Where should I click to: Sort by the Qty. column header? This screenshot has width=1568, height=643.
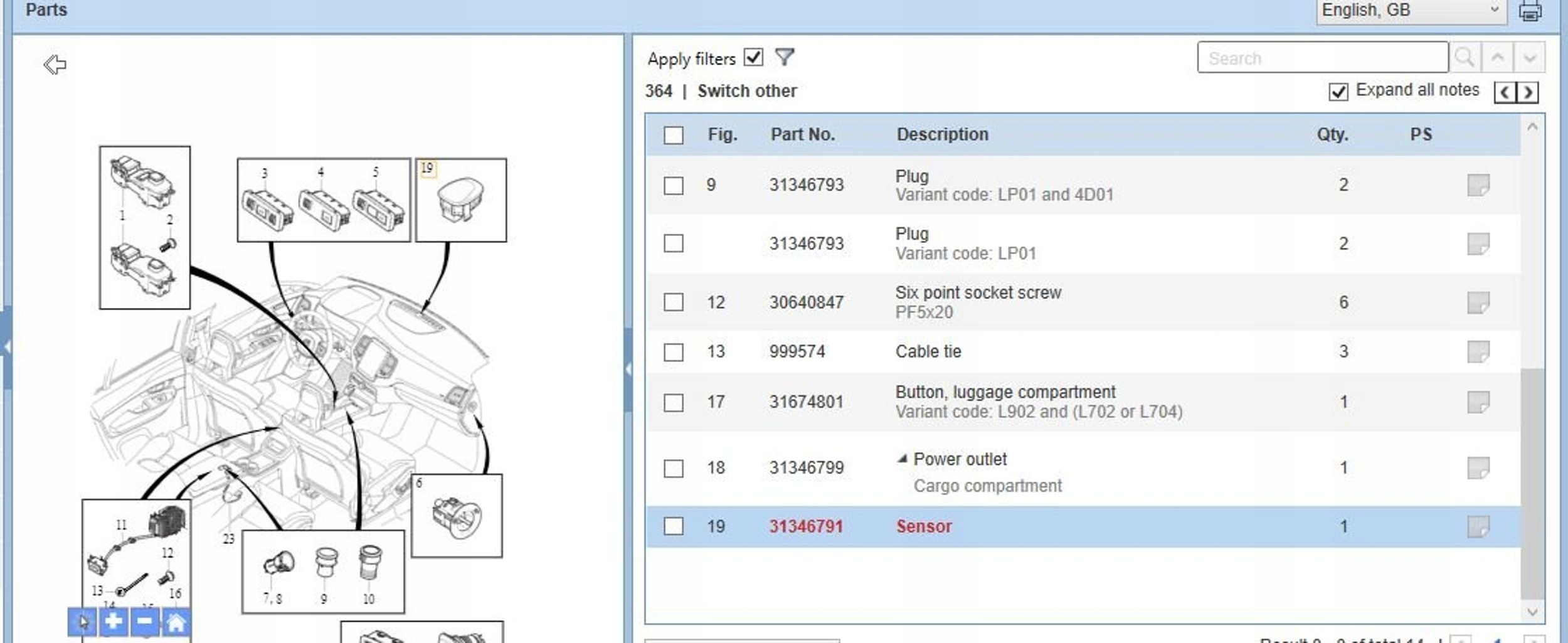click(x=1332, y=134)
